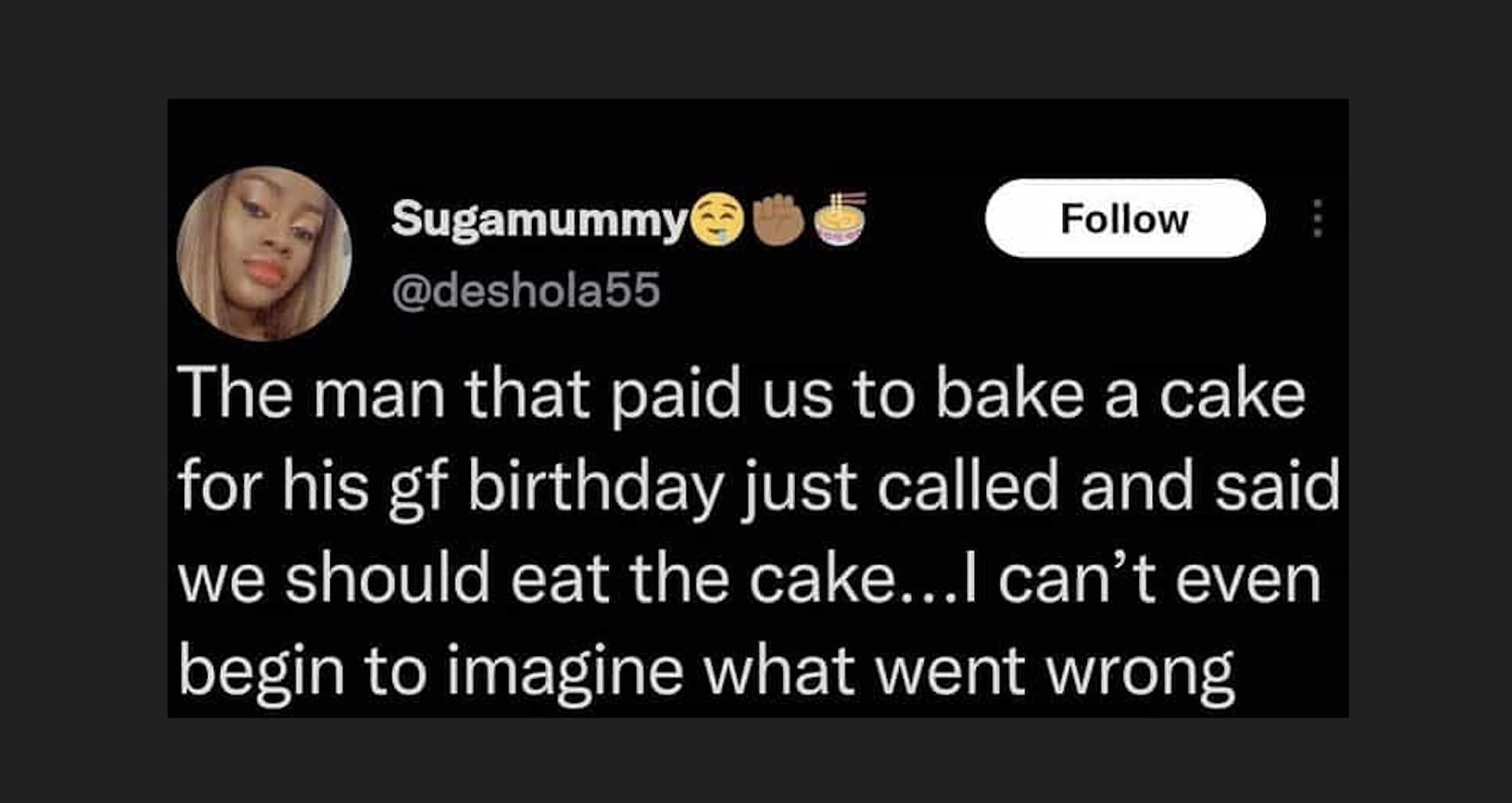1512x803 pixels.
Task: Click the word "birthday" in the tweet
Action: pyautogui.click(x=595, y=487)
